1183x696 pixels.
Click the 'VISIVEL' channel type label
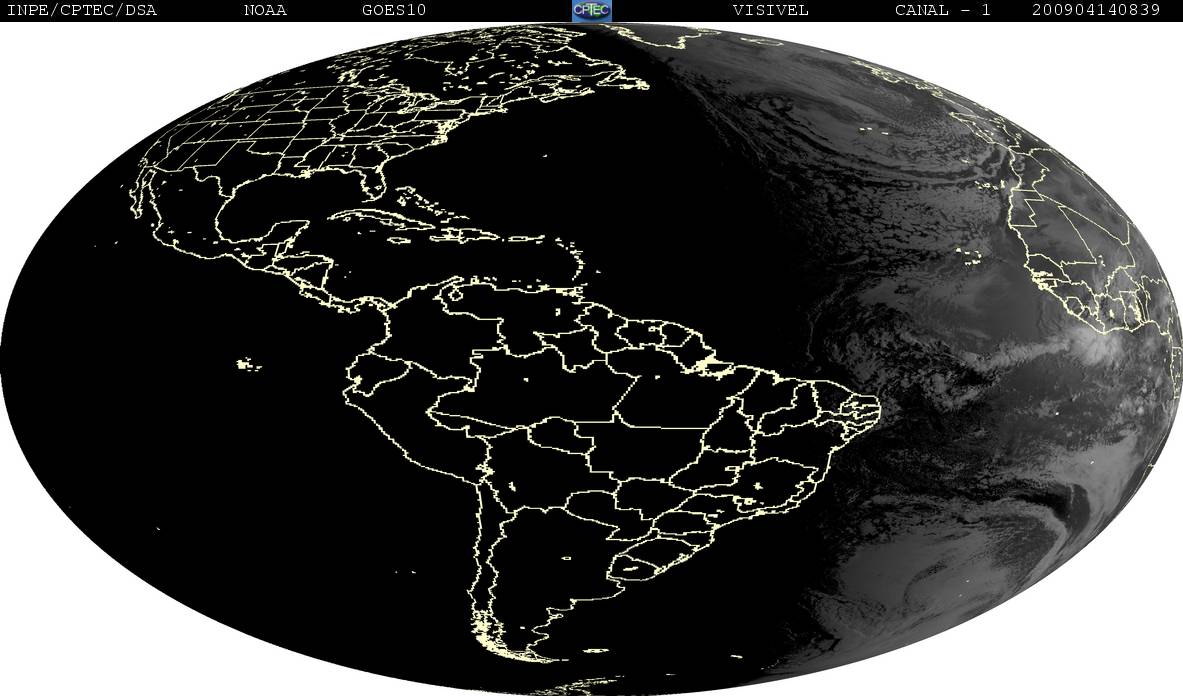coord(771,10)
